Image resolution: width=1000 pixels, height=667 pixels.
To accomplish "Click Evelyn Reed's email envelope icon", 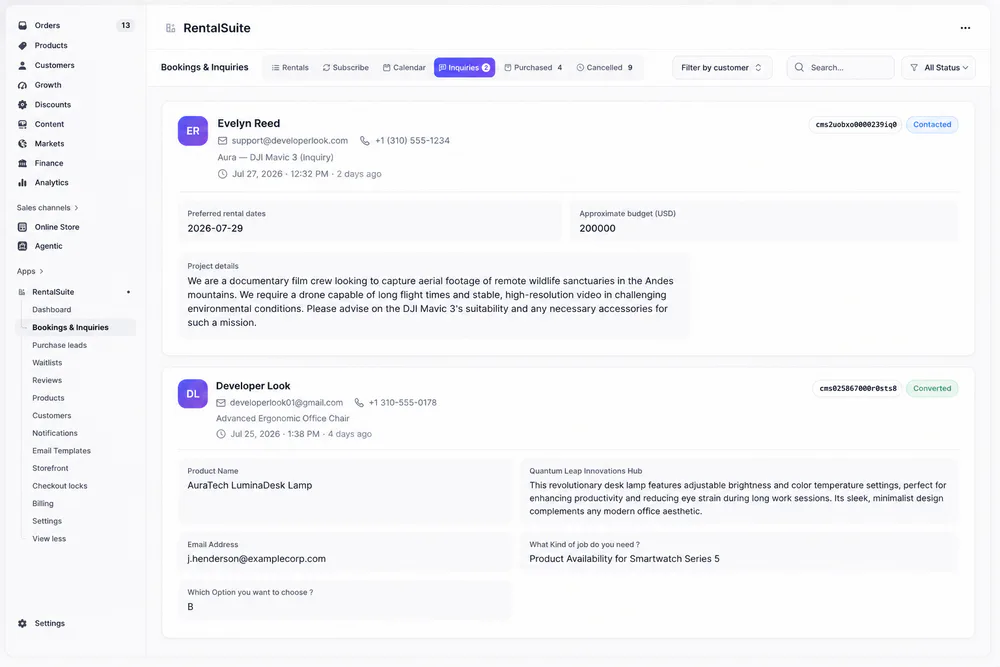I will [x=222, y=140].
